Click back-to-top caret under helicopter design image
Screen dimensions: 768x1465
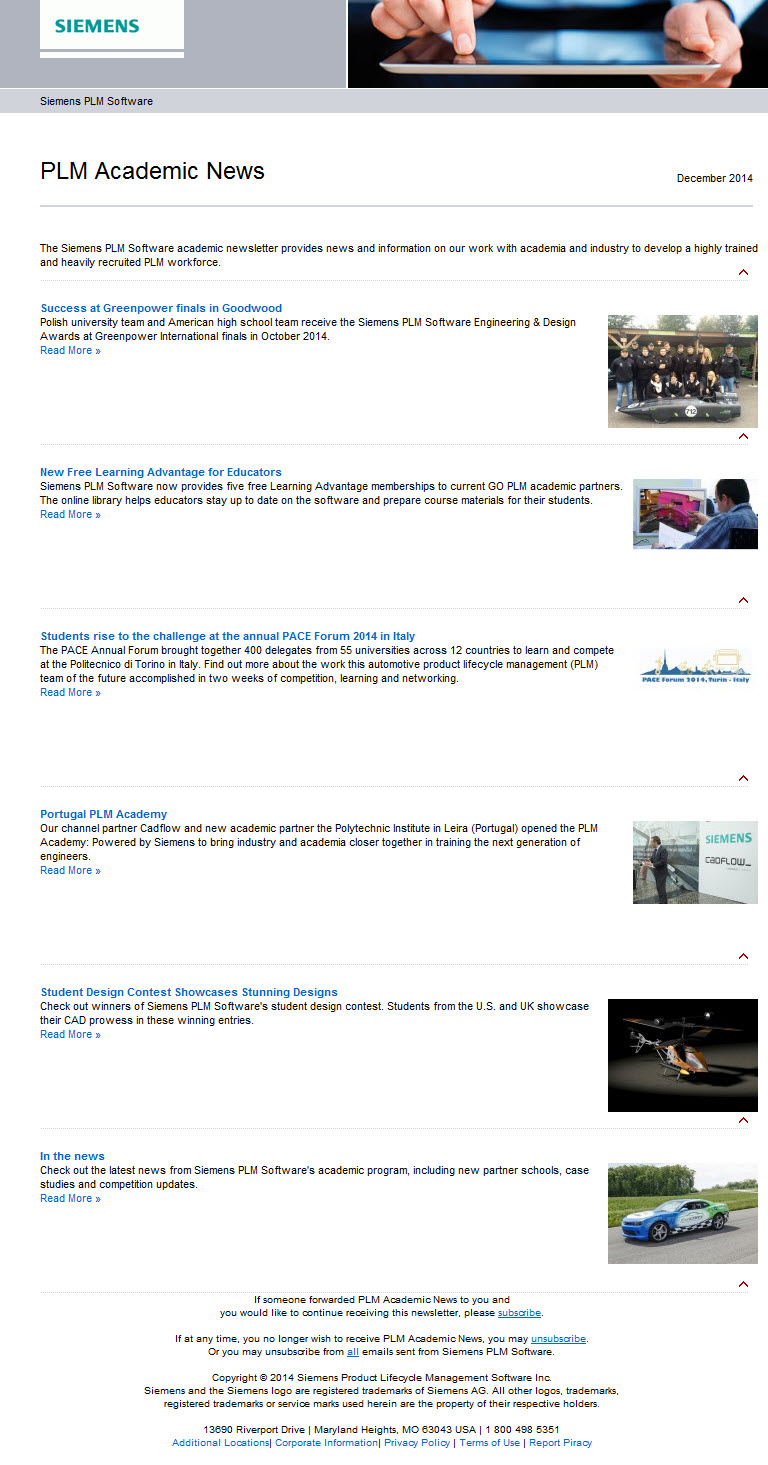pyautogui.click(x=743, y=1120)
